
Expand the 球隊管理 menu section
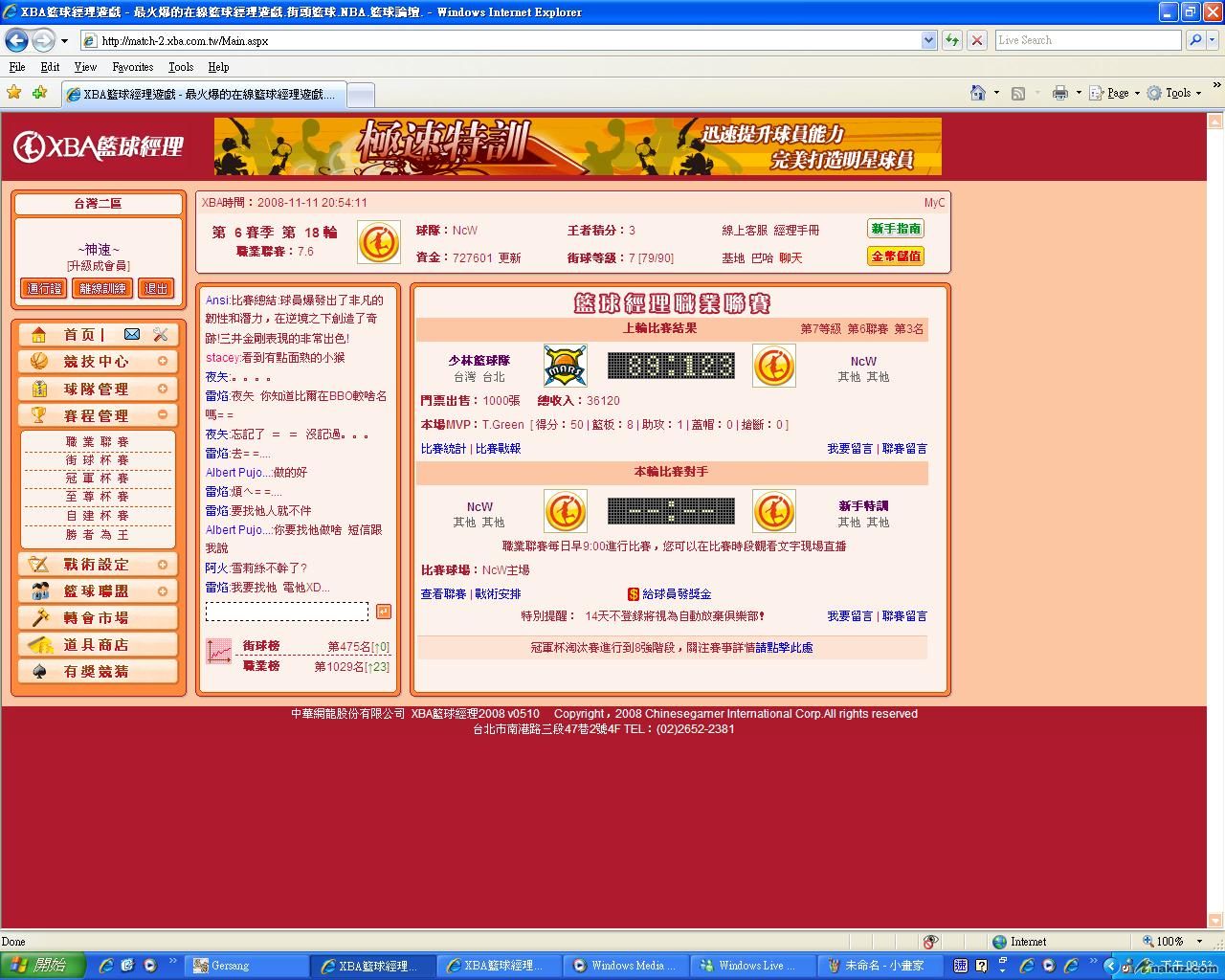(163, 389)
